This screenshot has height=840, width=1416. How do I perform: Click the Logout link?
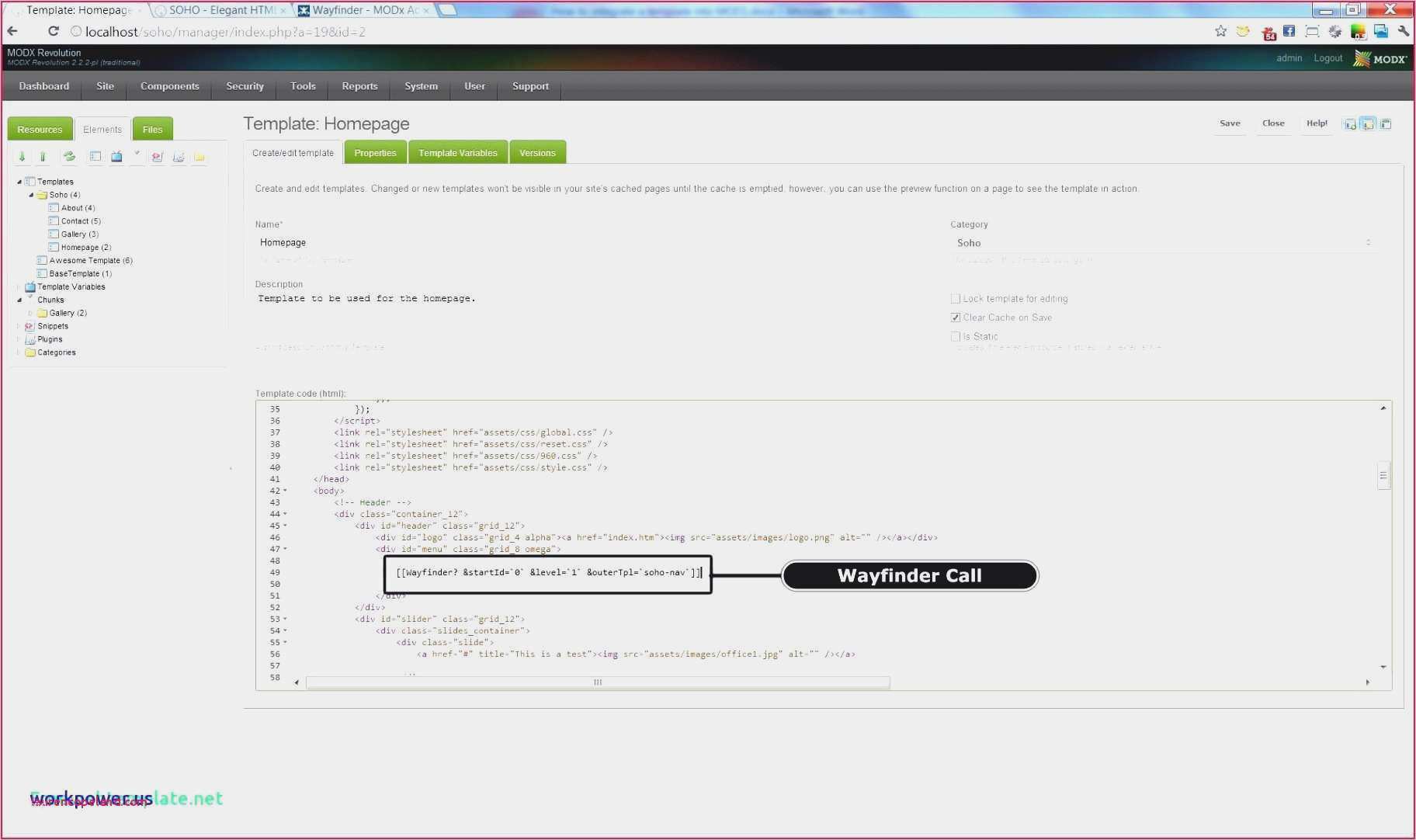point(1327,58)
